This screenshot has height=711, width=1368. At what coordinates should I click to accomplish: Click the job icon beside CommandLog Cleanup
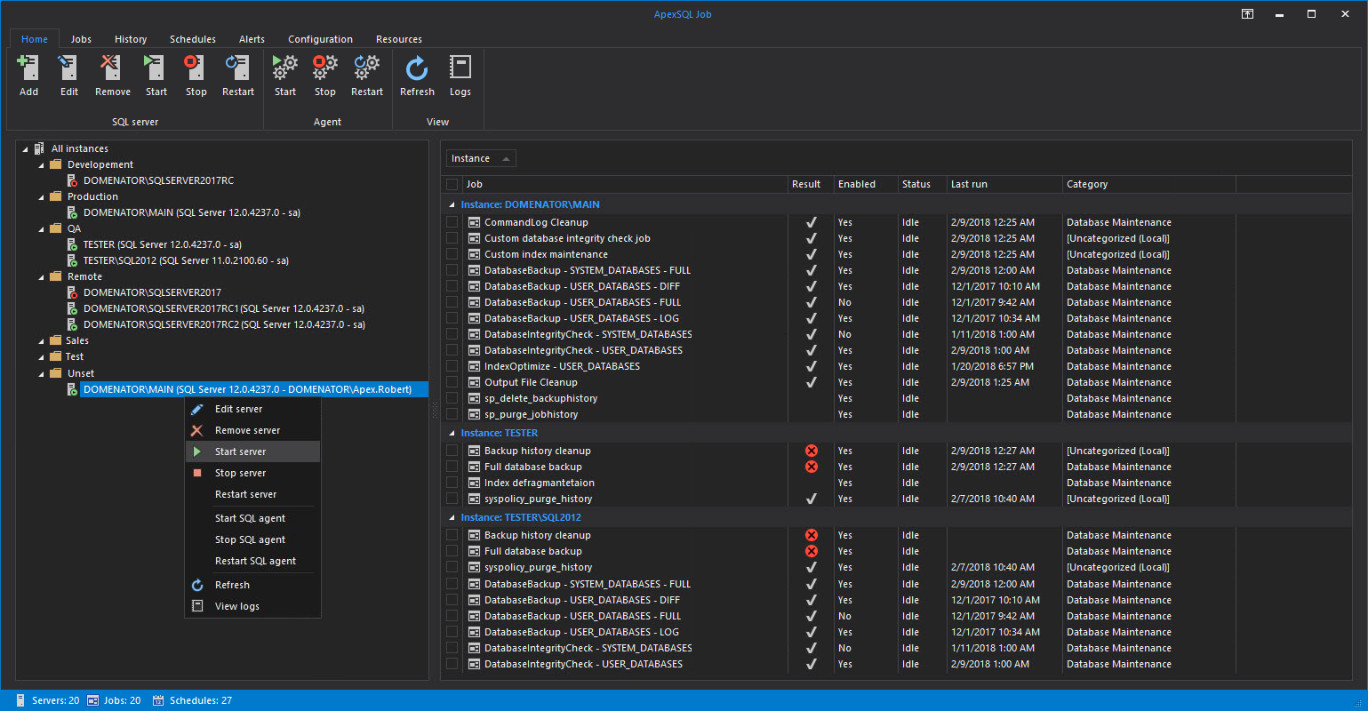[x=475, y=223]
